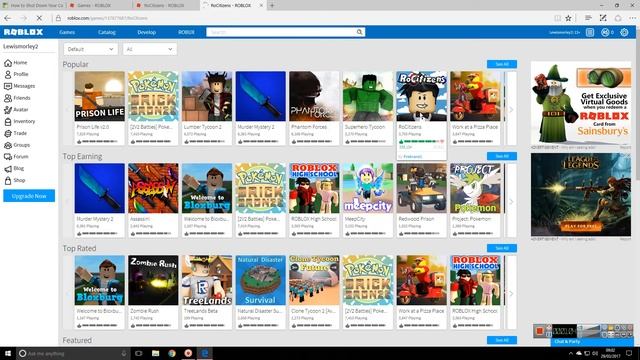Open the Home sidebar item
Image resolution: width=640 pixels, height=360 pixels.
(16, 62)
